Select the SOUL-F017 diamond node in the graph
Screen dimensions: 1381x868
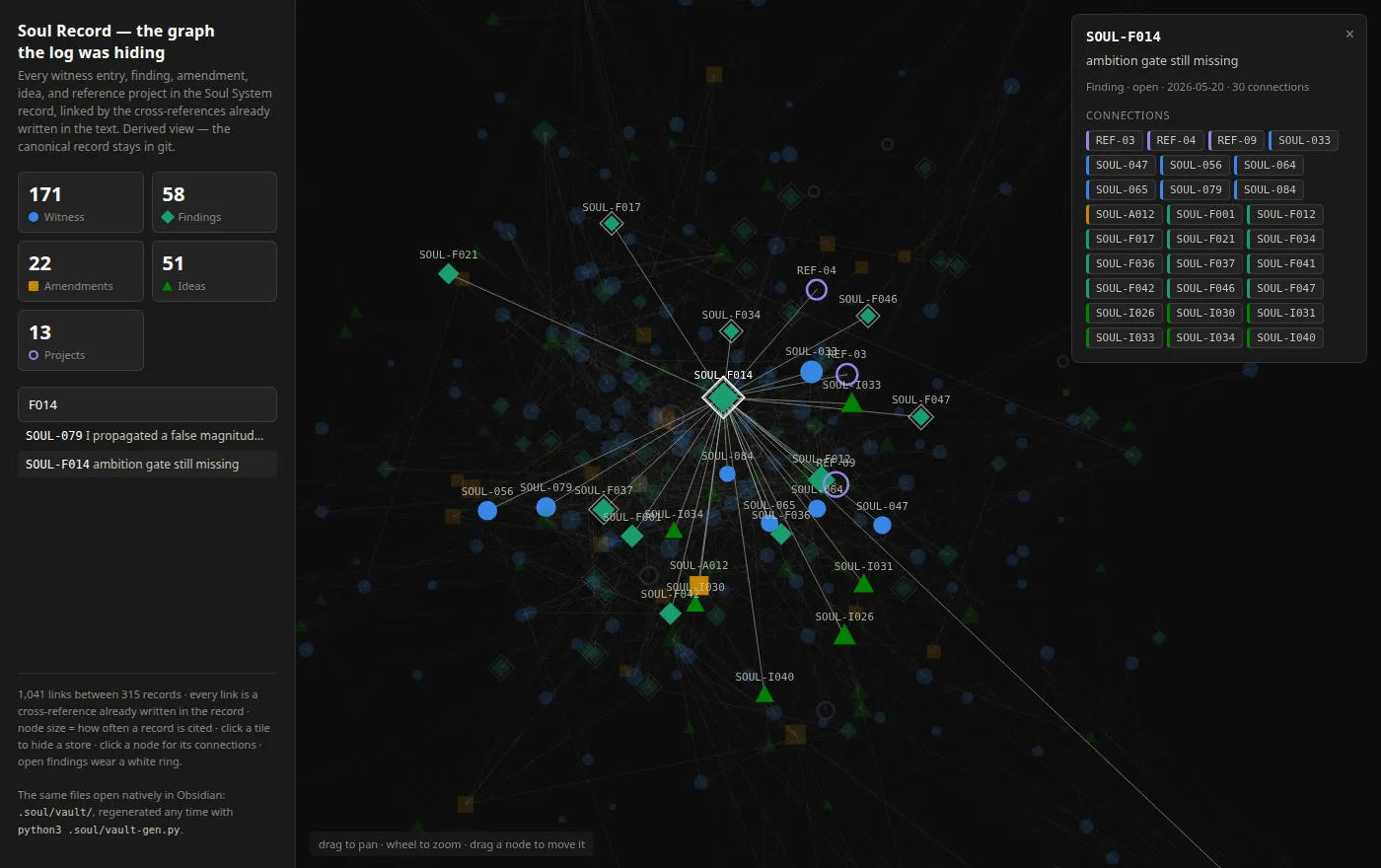612,224
